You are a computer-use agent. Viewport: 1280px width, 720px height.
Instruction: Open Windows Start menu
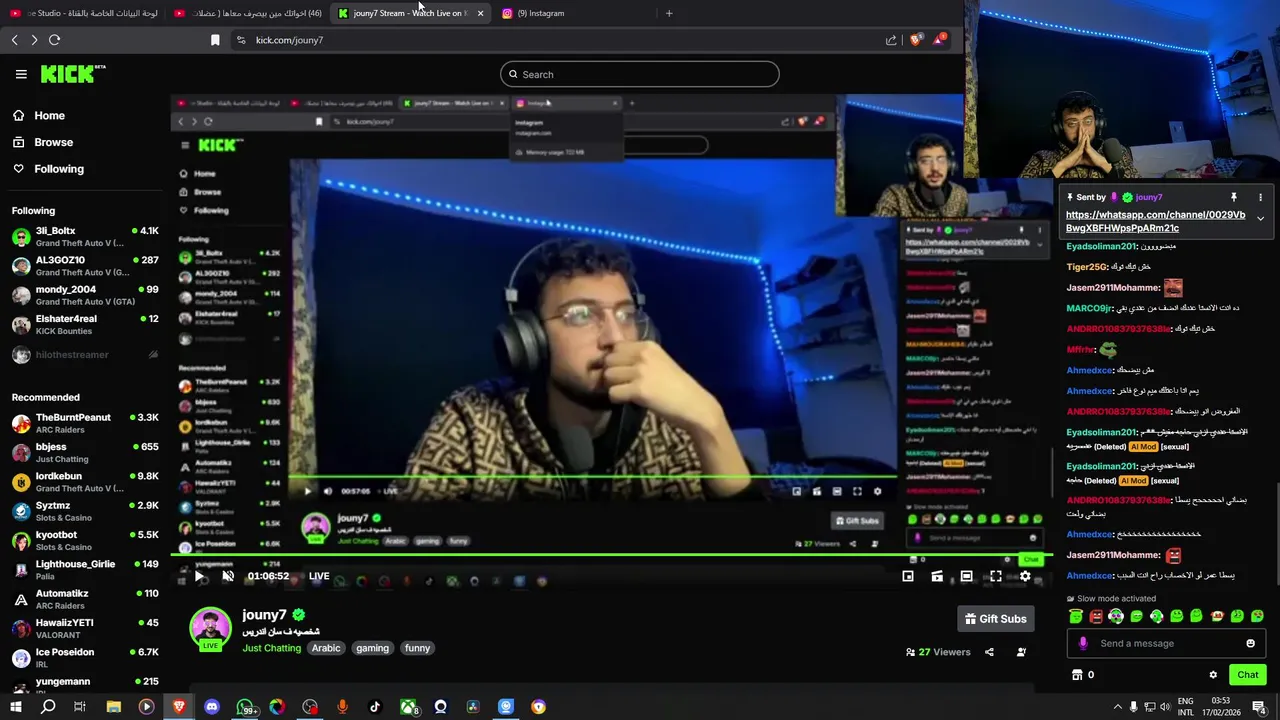click(16, 707)
